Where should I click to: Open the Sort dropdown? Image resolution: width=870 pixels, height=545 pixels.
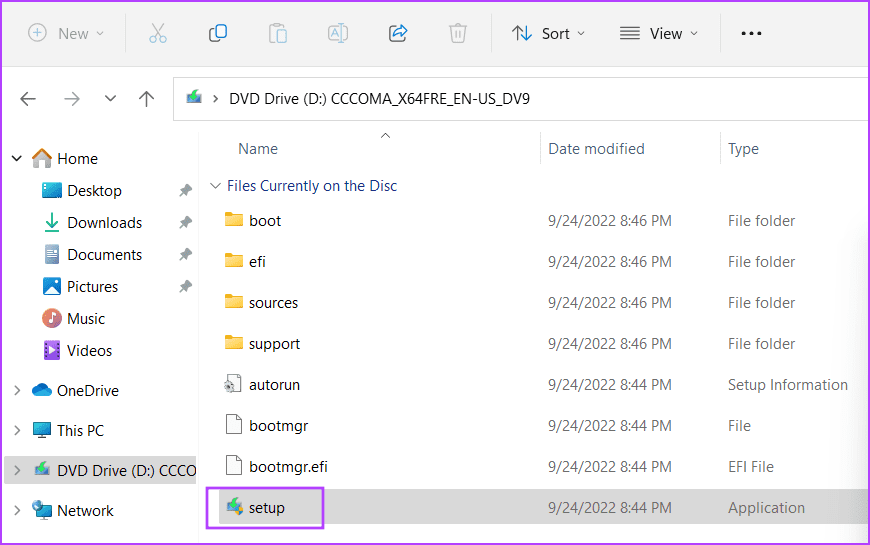tap(548, 33)
